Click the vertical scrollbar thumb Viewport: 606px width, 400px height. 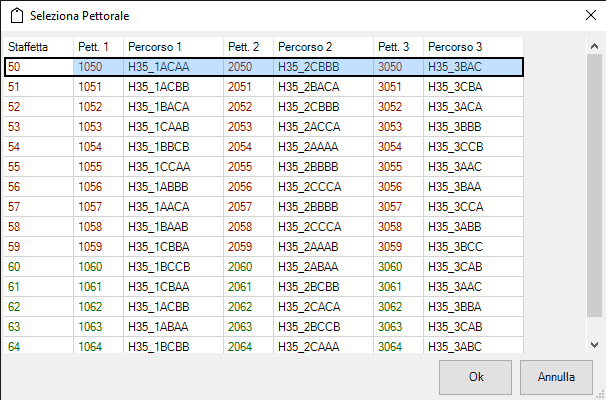(x=594, y=186)
